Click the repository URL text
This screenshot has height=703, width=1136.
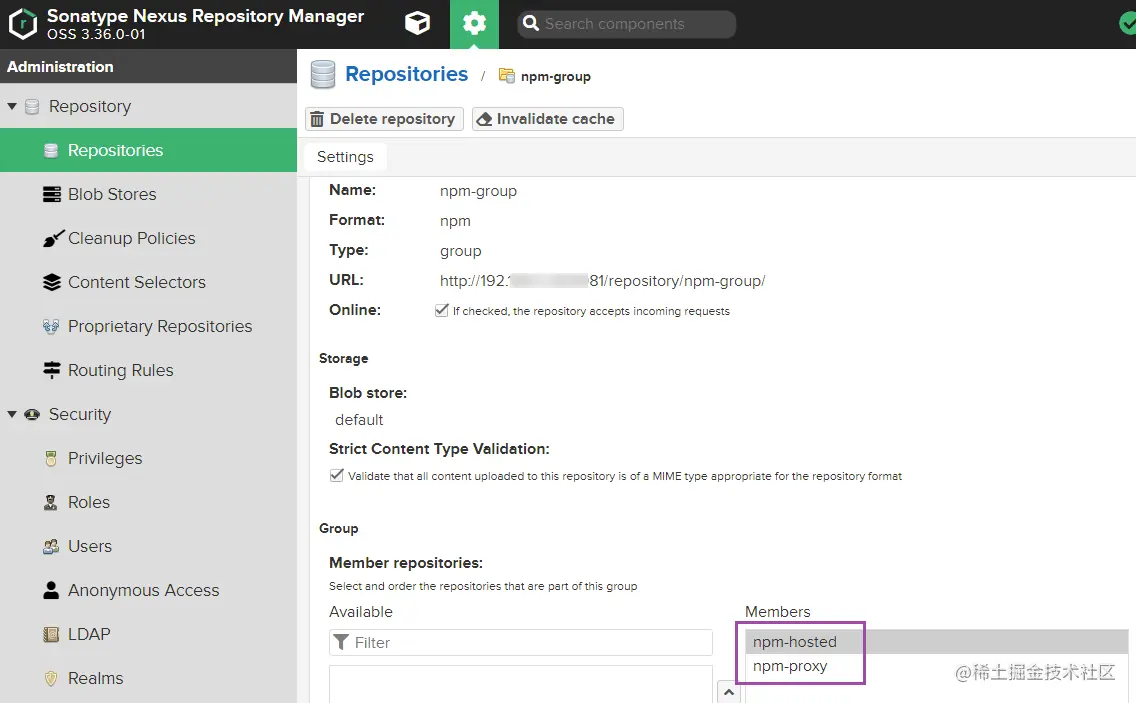[x=602, y=281]
